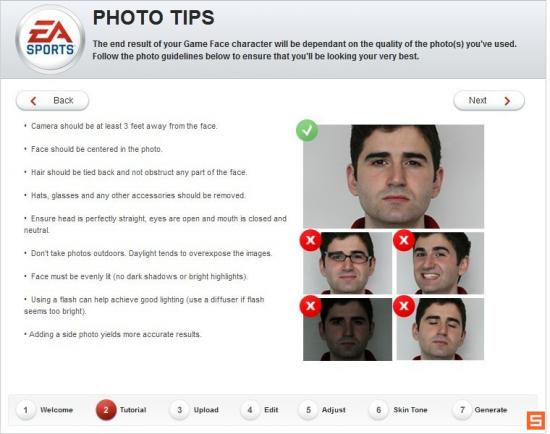Select the underexposed dark example photo
Viewport: 550px width, 434px height.
click(x=347, y=329)
